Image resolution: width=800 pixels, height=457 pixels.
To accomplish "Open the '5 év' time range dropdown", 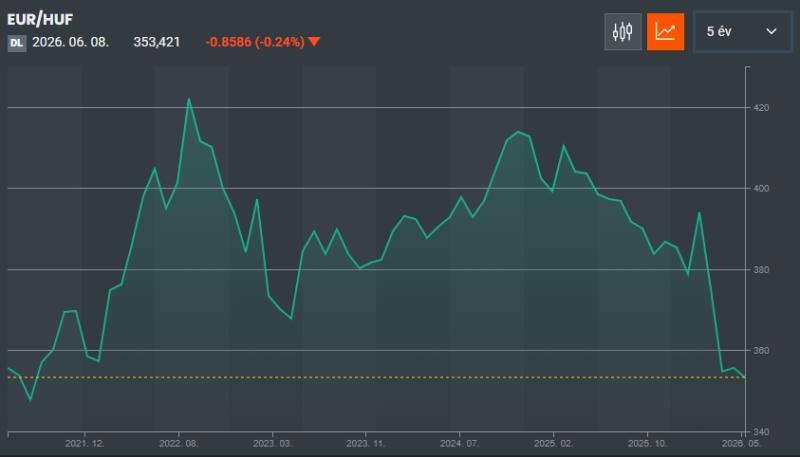I will (x=742, y=32).
